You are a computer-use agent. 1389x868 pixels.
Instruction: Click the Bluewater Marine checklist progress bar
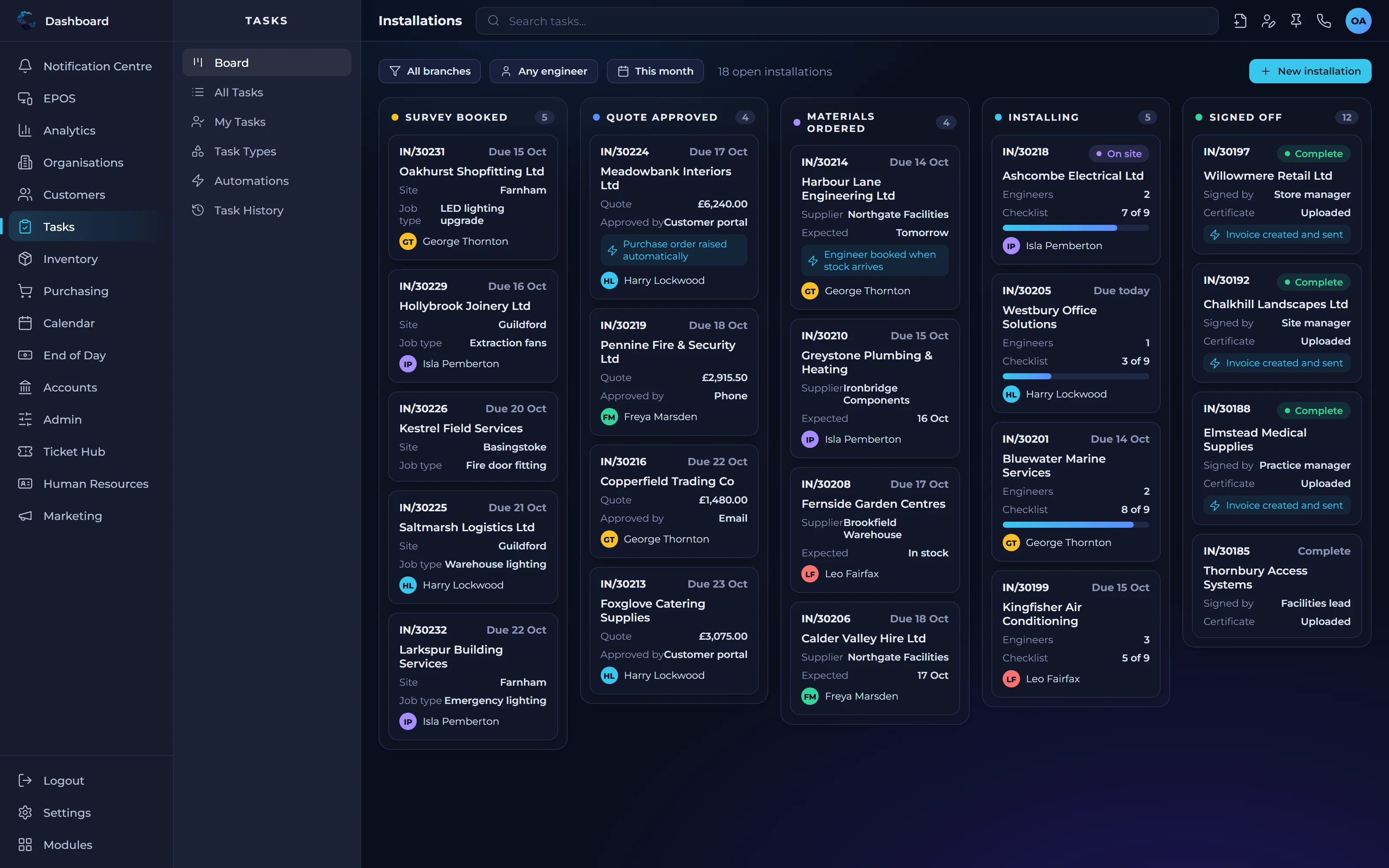coord(1076,525)
